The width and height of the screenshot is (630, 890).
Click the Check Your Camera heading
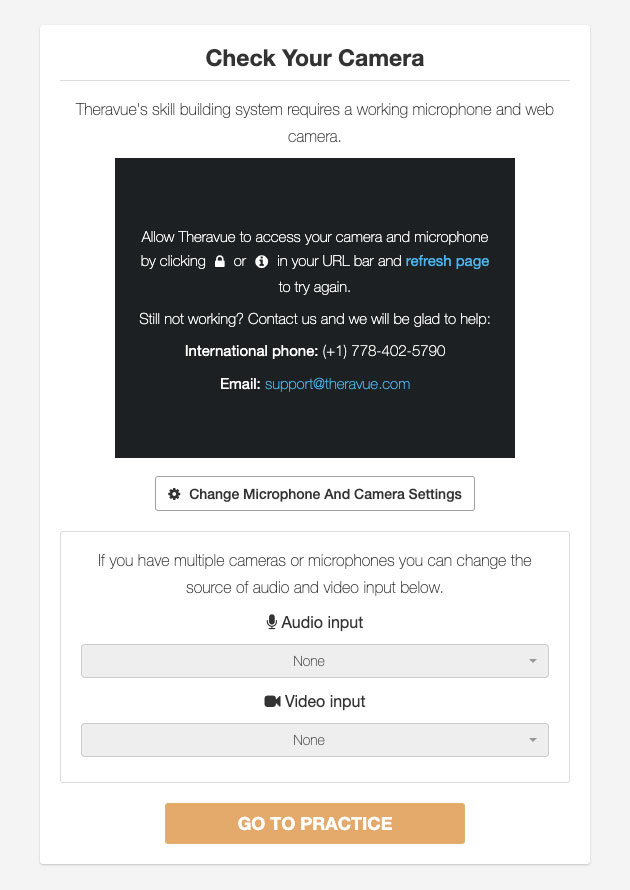315,58
